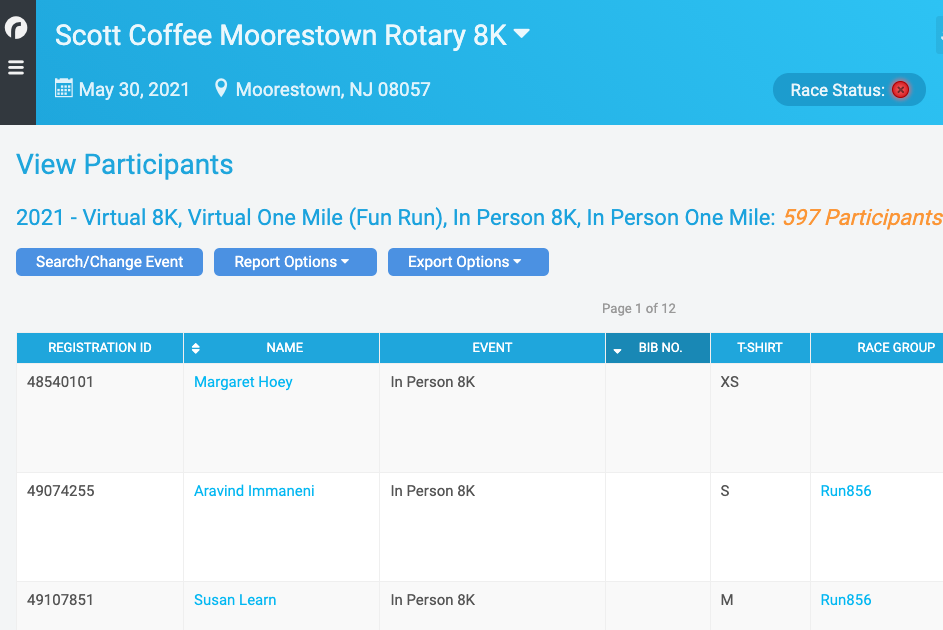Image resolution: width=943 pixels, height=630 pixels.
Task: Click the Registration ID column header
Action: [100, 348]
